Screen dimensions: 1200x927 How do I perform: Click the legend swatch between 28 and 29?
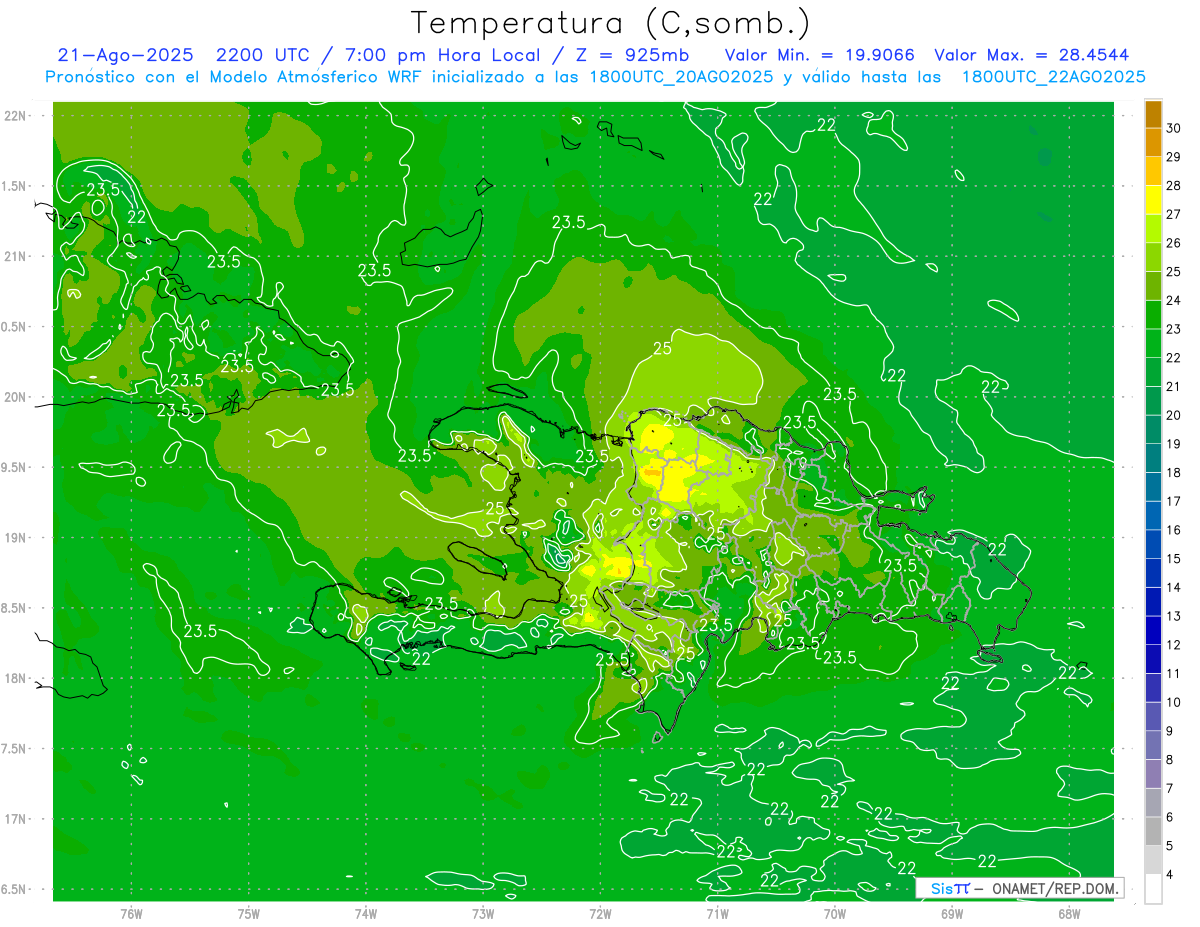[1153, 172]
